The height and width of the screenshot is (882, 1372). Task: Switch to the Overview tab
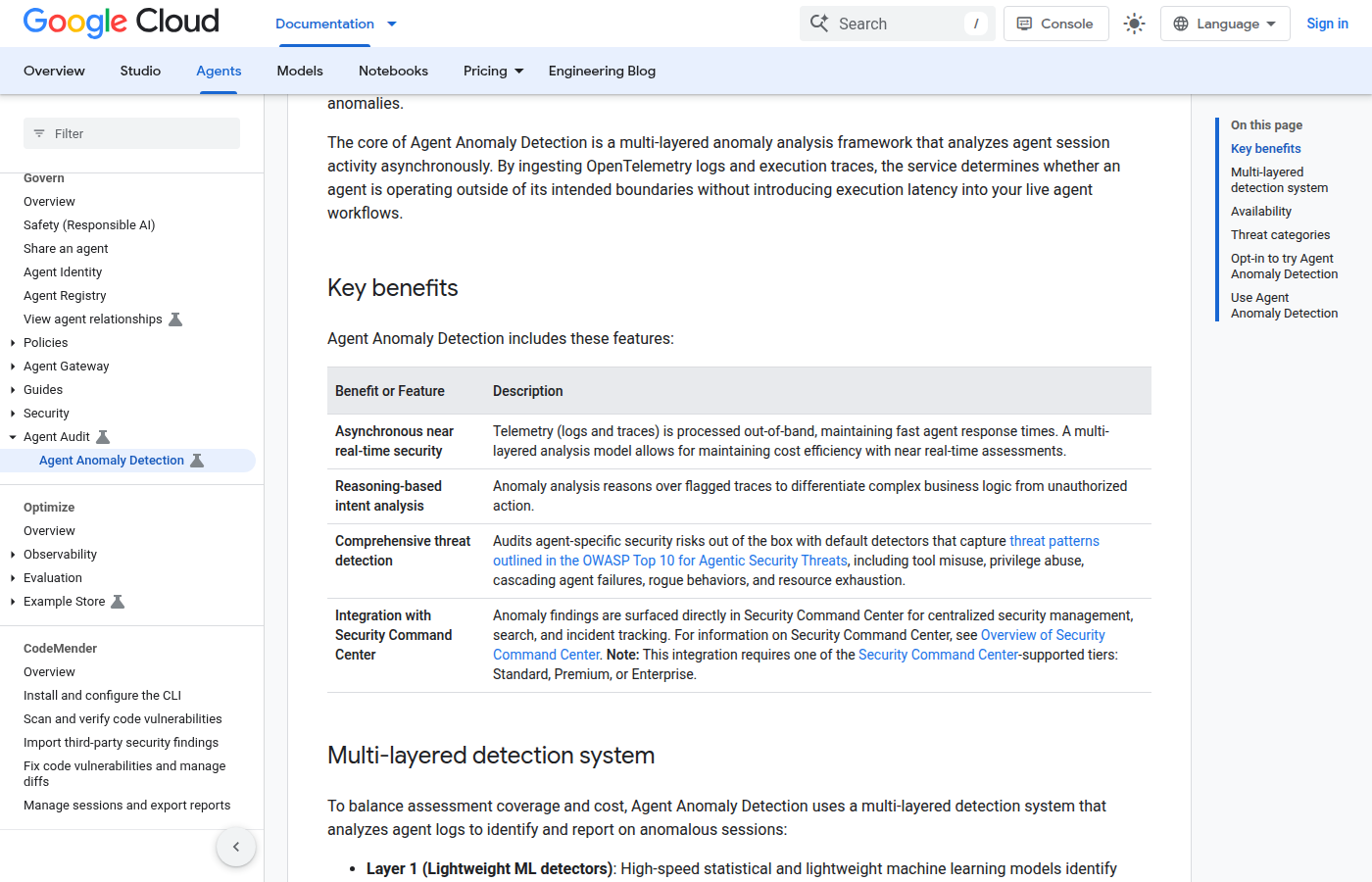click(54, 71)
